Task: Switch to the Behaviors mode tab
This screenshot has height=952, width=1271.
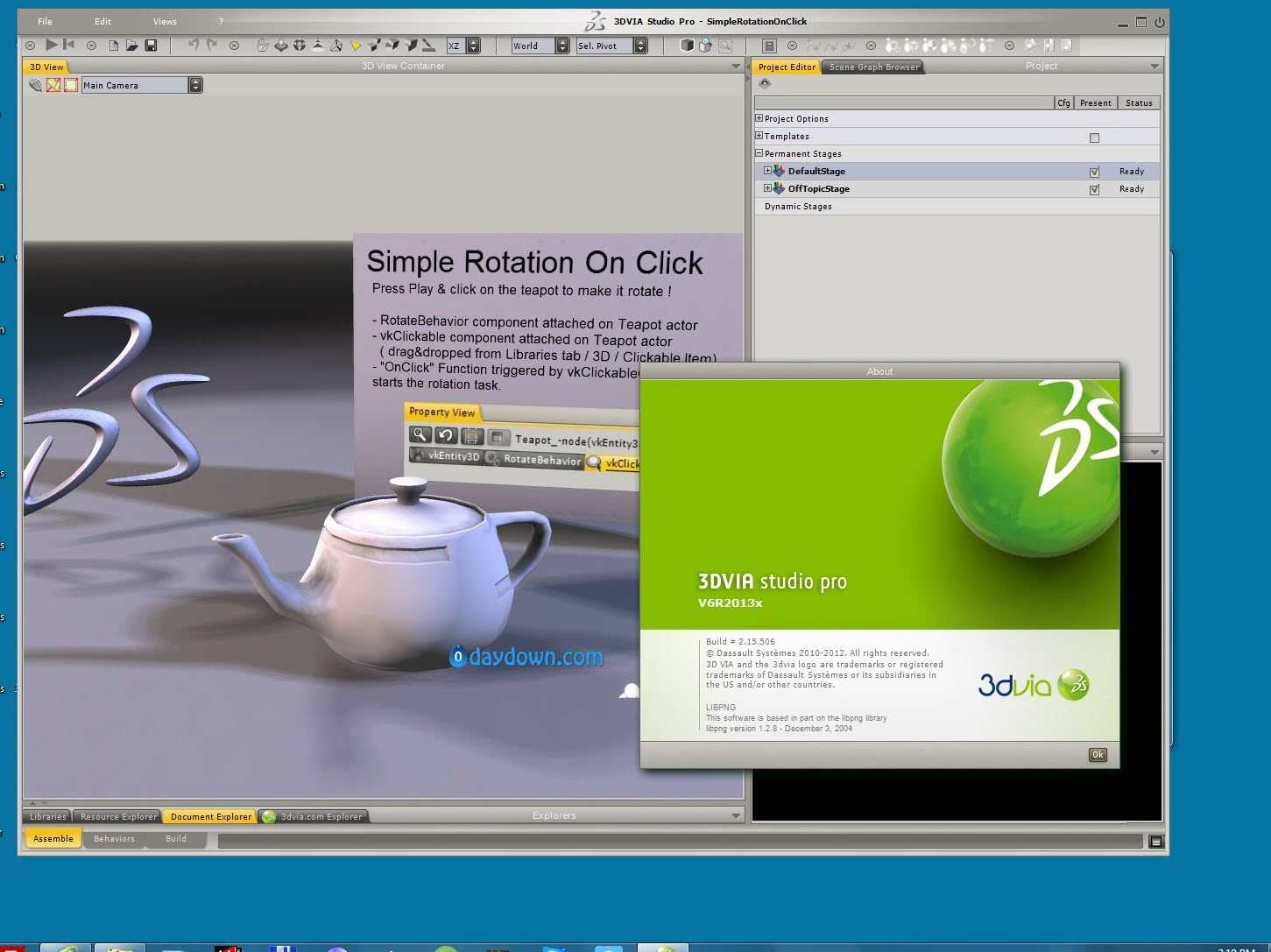Action: (x=114, y=838)
